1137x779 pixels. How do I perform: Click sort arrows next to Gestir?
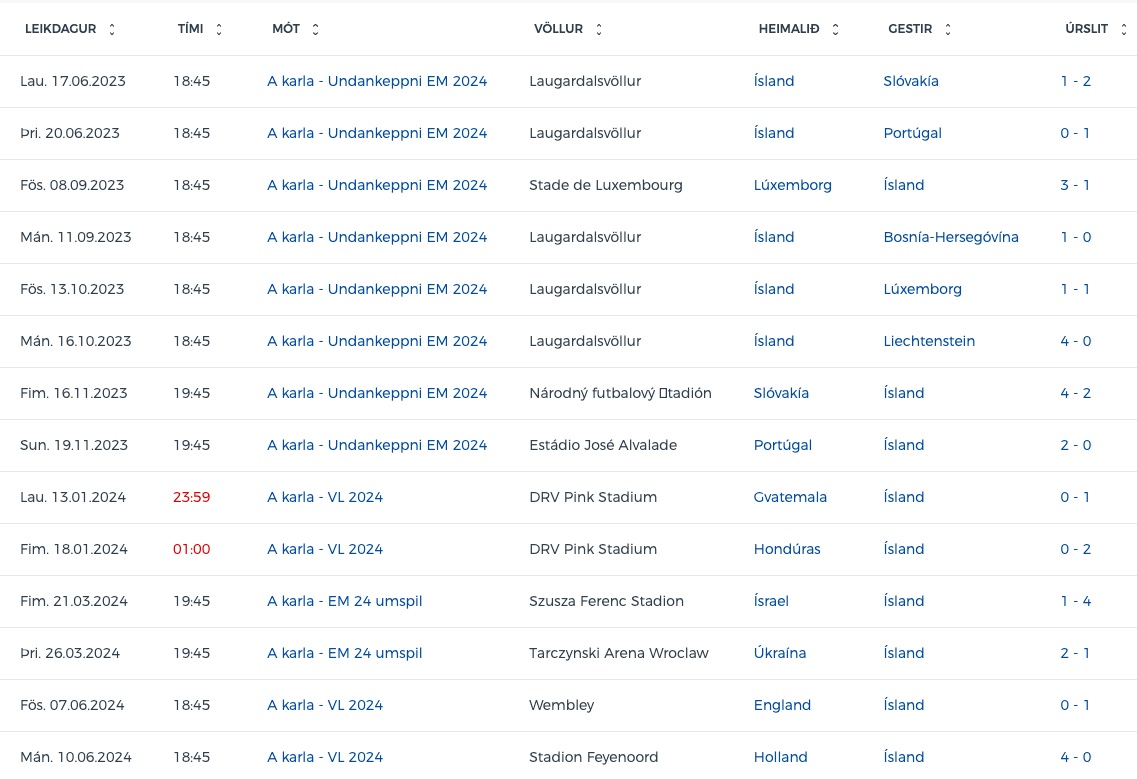947,30
